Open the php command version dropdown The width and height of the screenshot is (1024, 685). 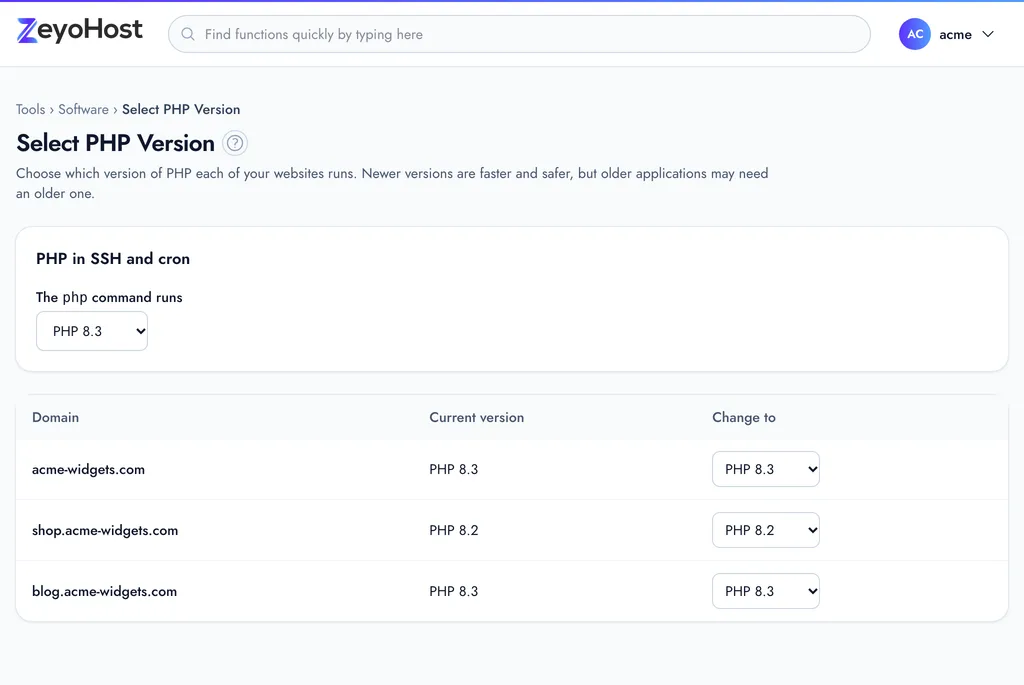(92, 331)
